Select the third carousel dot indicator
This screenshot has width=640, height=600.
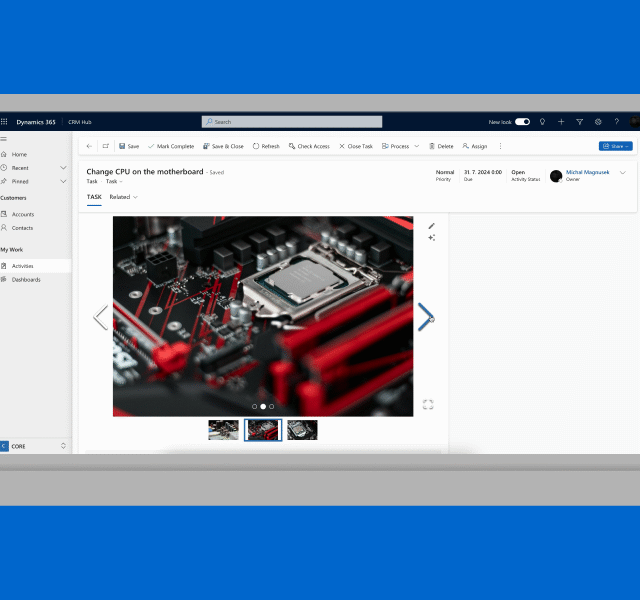tap(271, 407)
